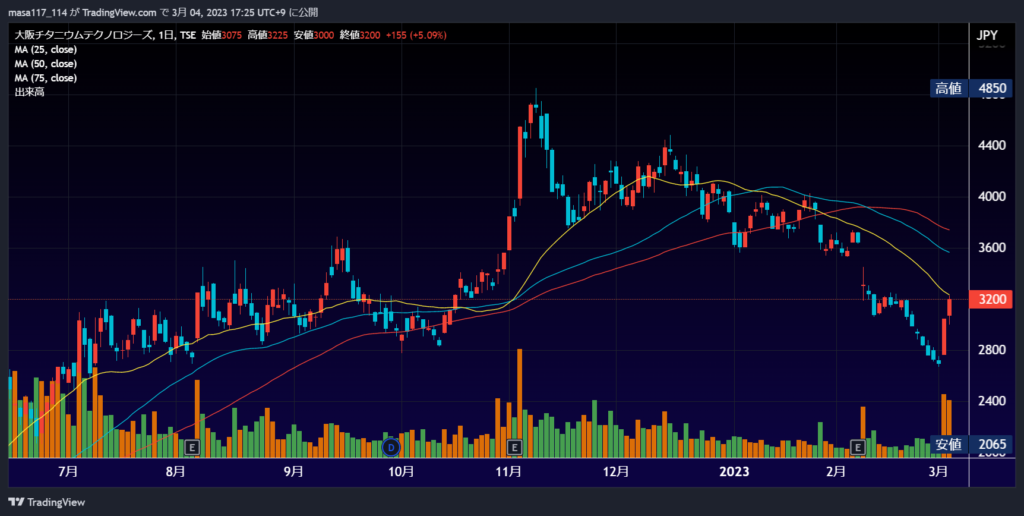The image size is (1024, 516).
Task: Open the earnings E marker near 8月
Action: click(x=192, y=447)
